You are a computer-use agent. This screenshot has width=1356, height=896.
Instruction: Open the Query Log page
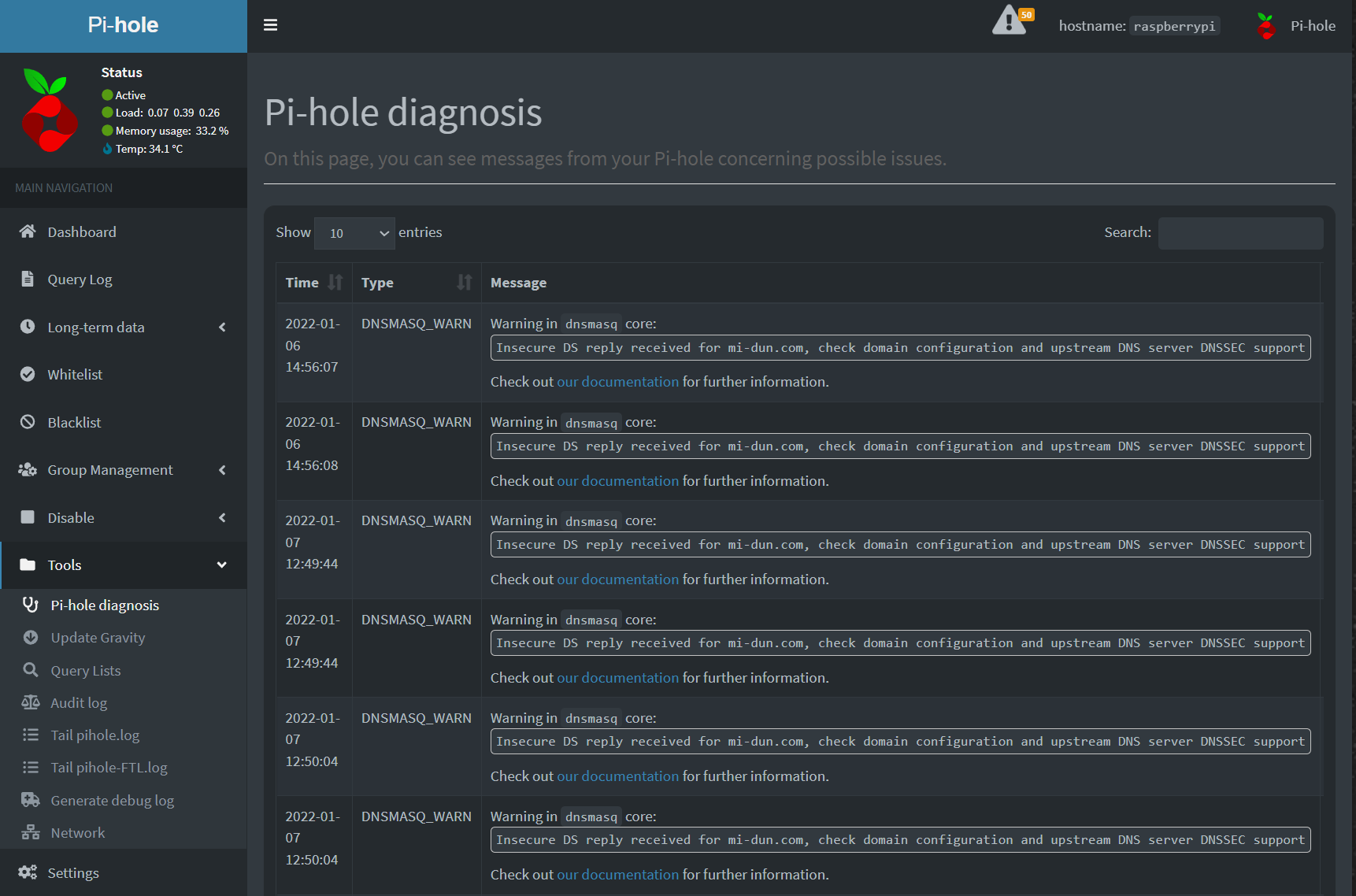click(80, 280)
